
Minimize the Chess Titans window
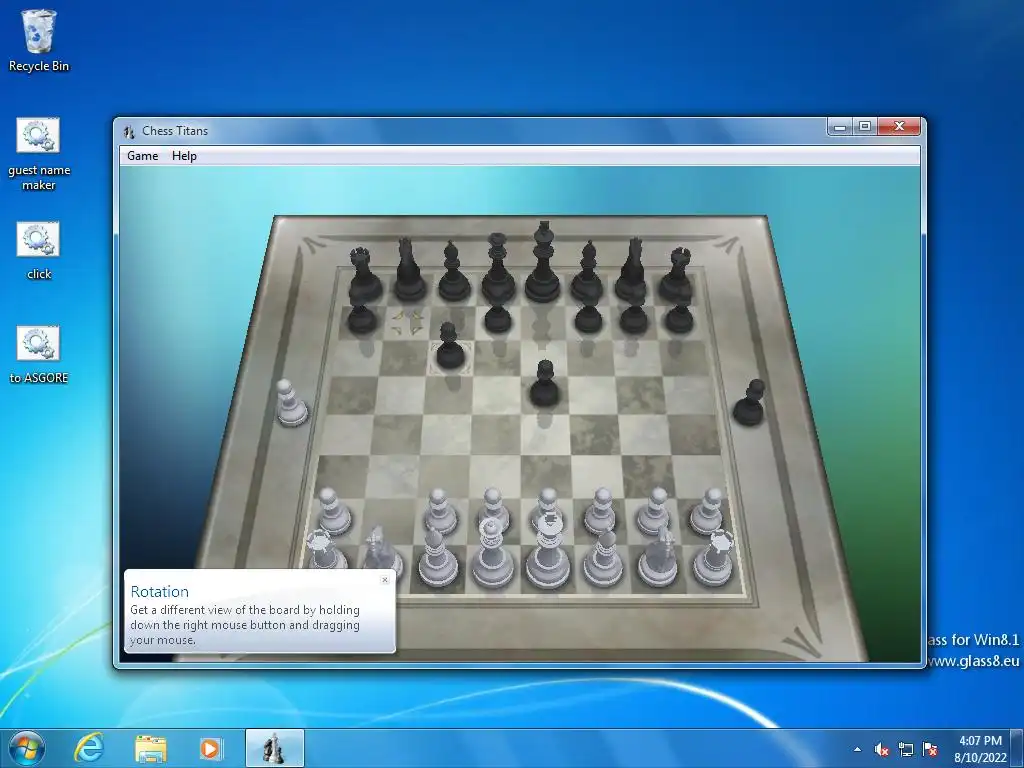(x=840, y=127)
